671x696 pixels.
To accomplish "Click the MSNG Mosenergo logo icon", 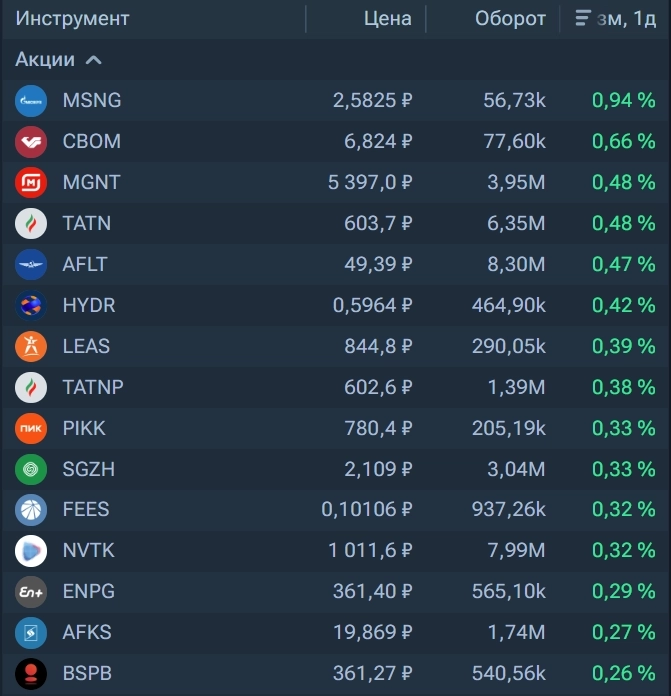I will [31, 101].
